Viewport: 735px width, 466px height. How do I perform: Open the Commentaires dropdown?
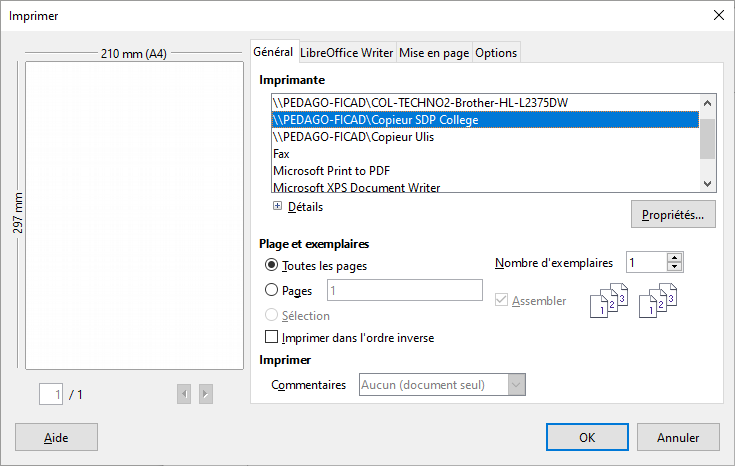click(x=442, y=384)
